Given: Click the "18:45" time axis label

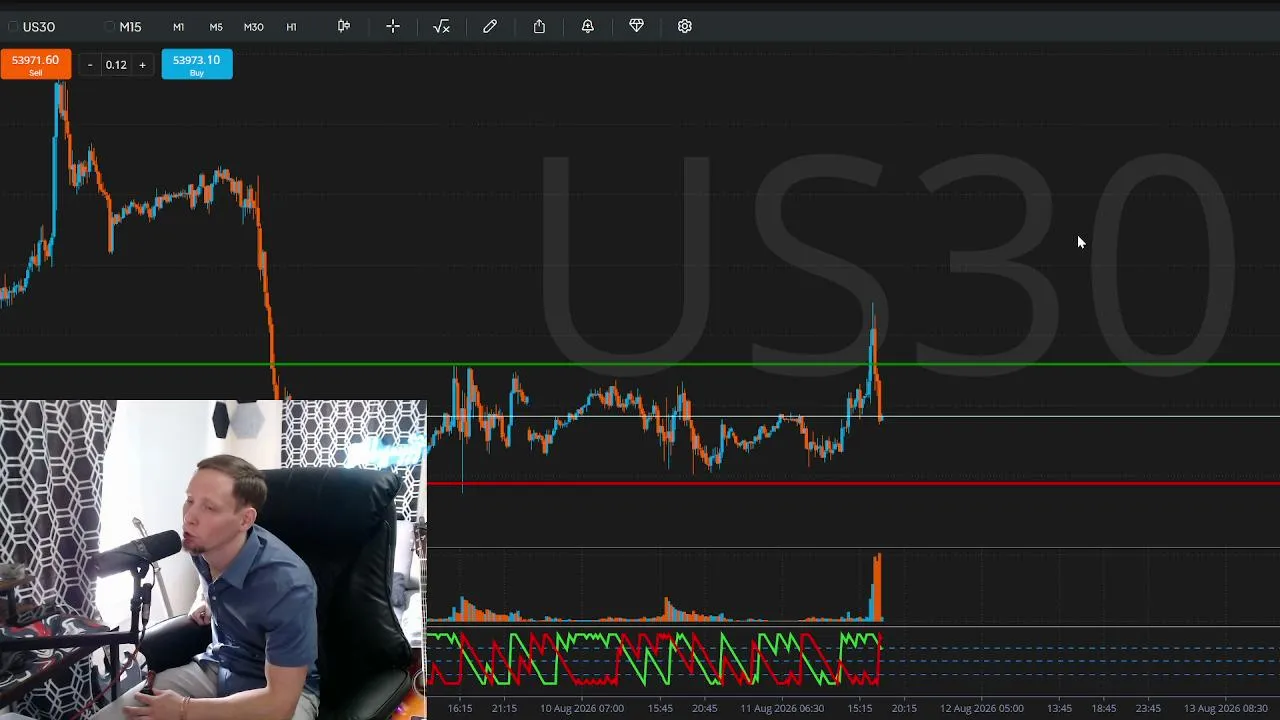Looking at the screenshot, I should point(1104,708).
